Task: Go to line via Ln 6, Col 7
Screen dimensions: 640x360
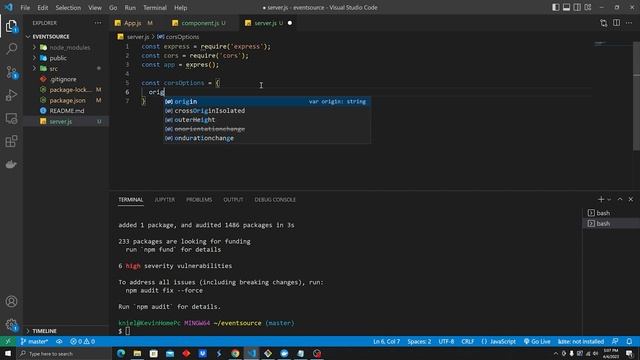Action: click(386, 341)
